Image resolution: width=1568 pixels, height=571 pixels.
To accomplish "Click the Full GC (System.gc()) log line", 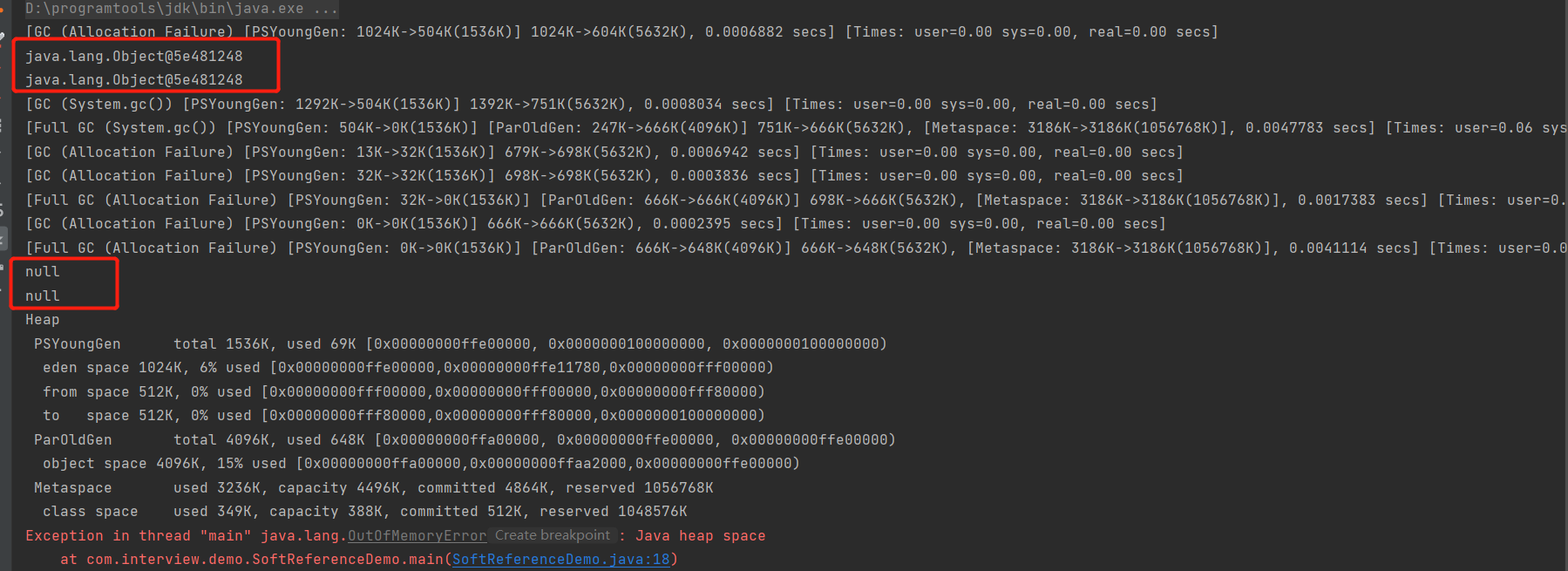I will pos(795,127).
